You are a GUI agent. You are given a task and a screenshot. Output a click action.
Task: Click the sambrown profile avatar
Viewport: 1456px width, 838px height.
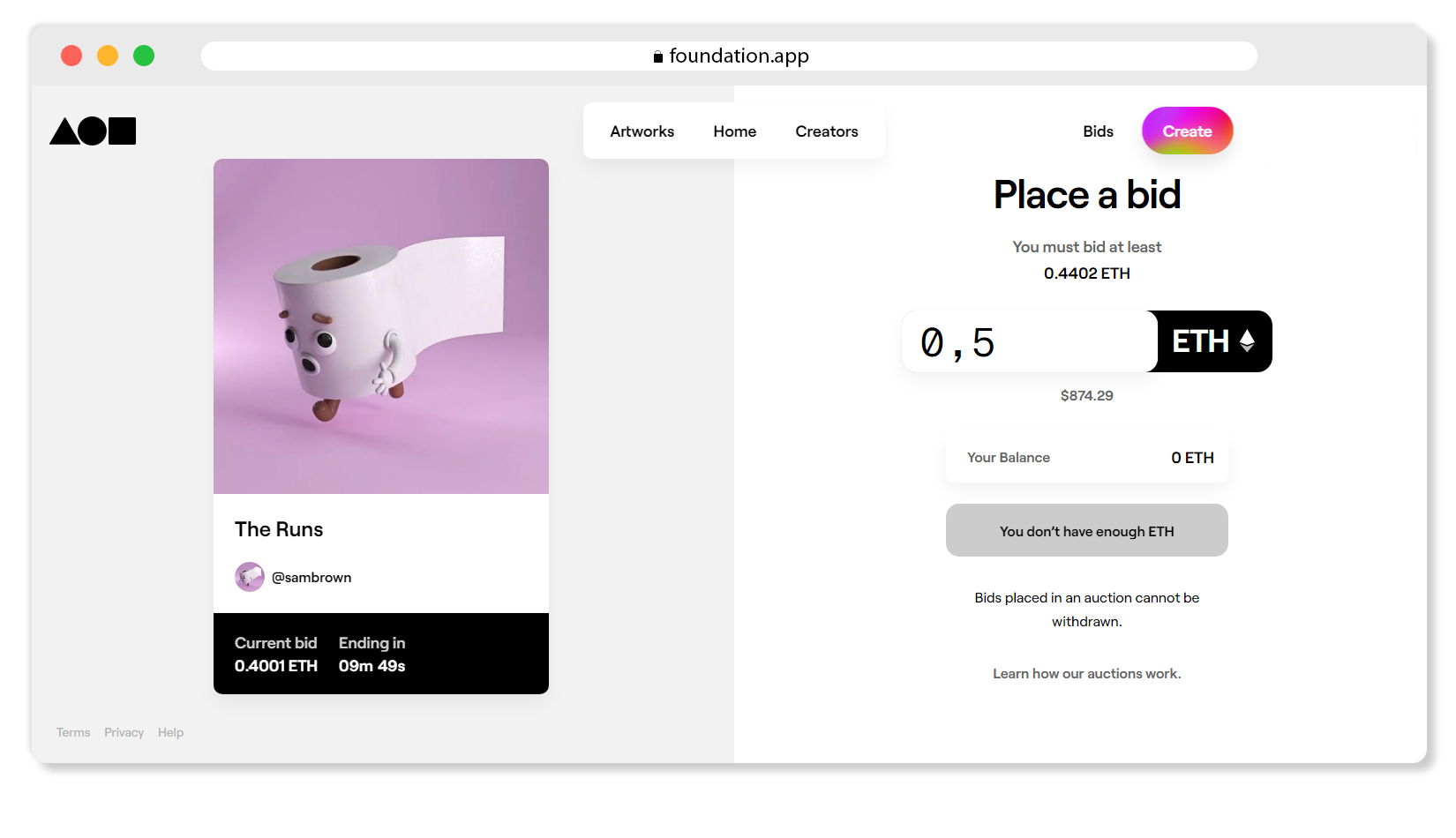pos(250,577)
